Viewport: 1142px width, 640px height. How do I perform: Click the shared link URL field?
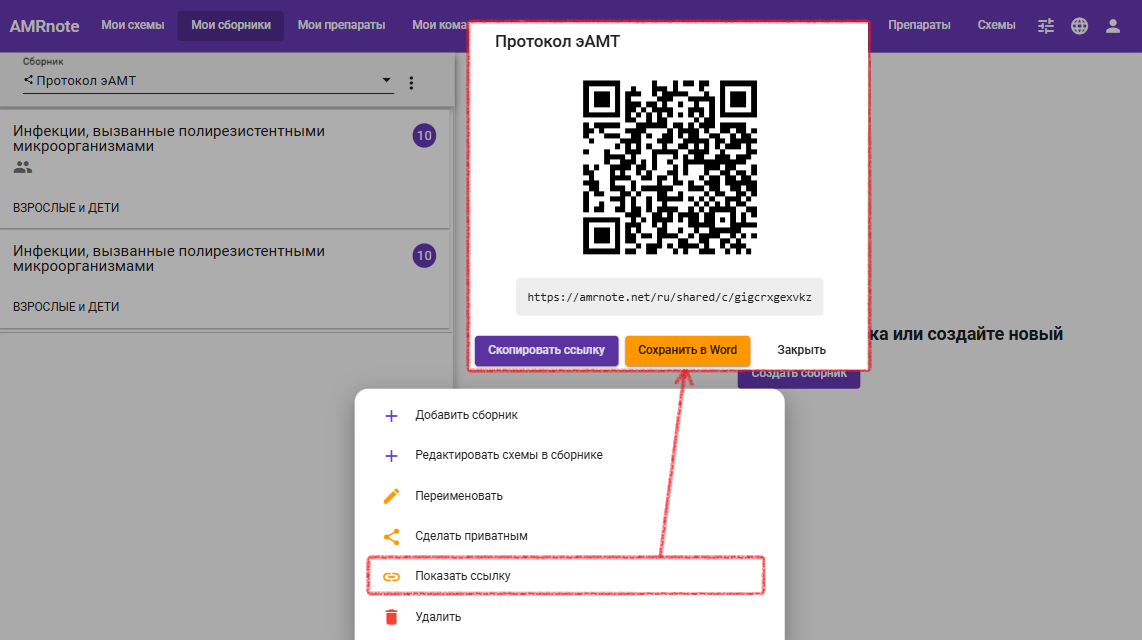point(669,297)
